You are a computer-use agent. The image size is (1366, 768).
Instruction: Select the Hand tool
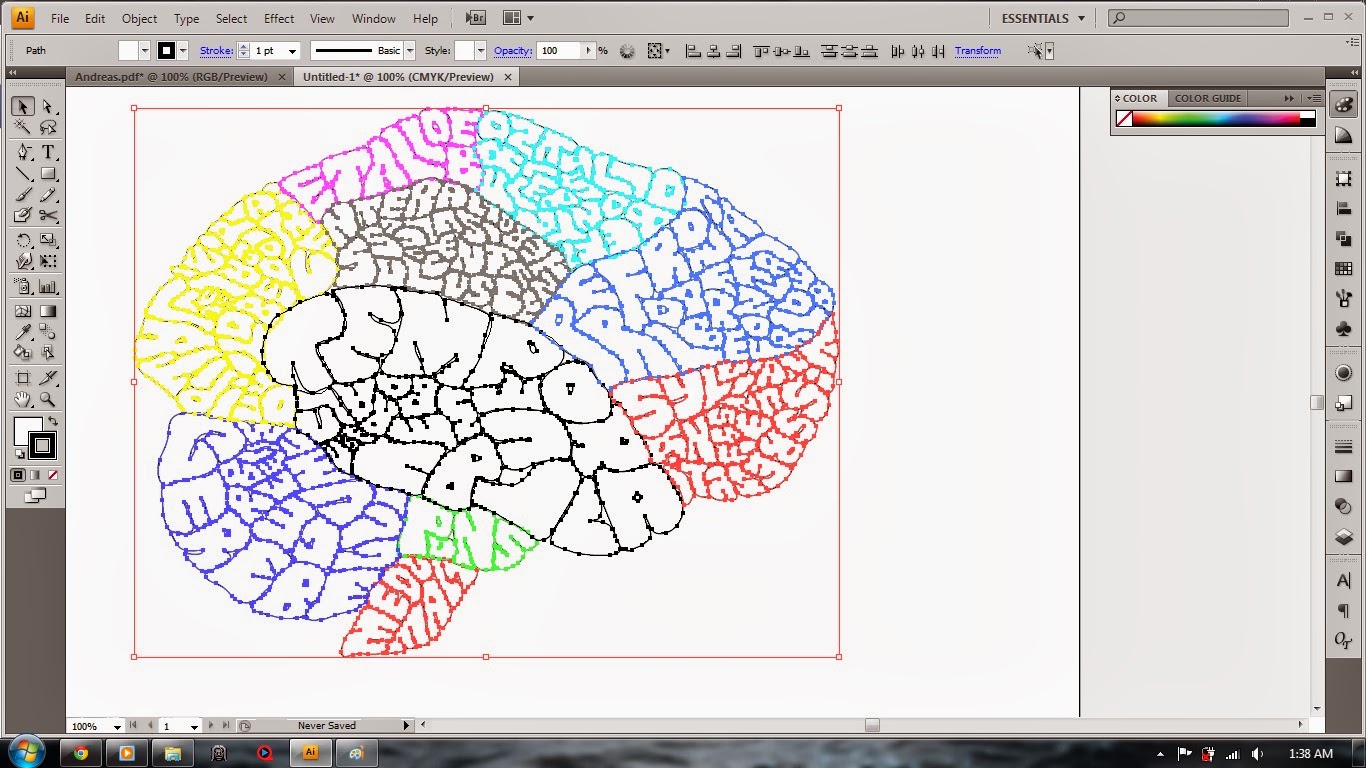pyautogui.click(x=22, y=399)
